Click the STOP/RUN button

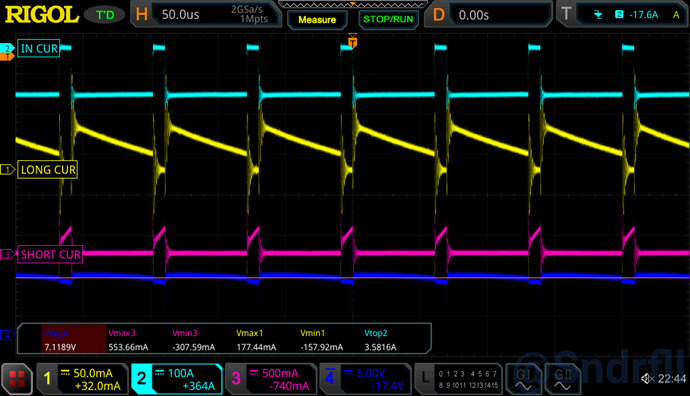[x=388, y=20]
